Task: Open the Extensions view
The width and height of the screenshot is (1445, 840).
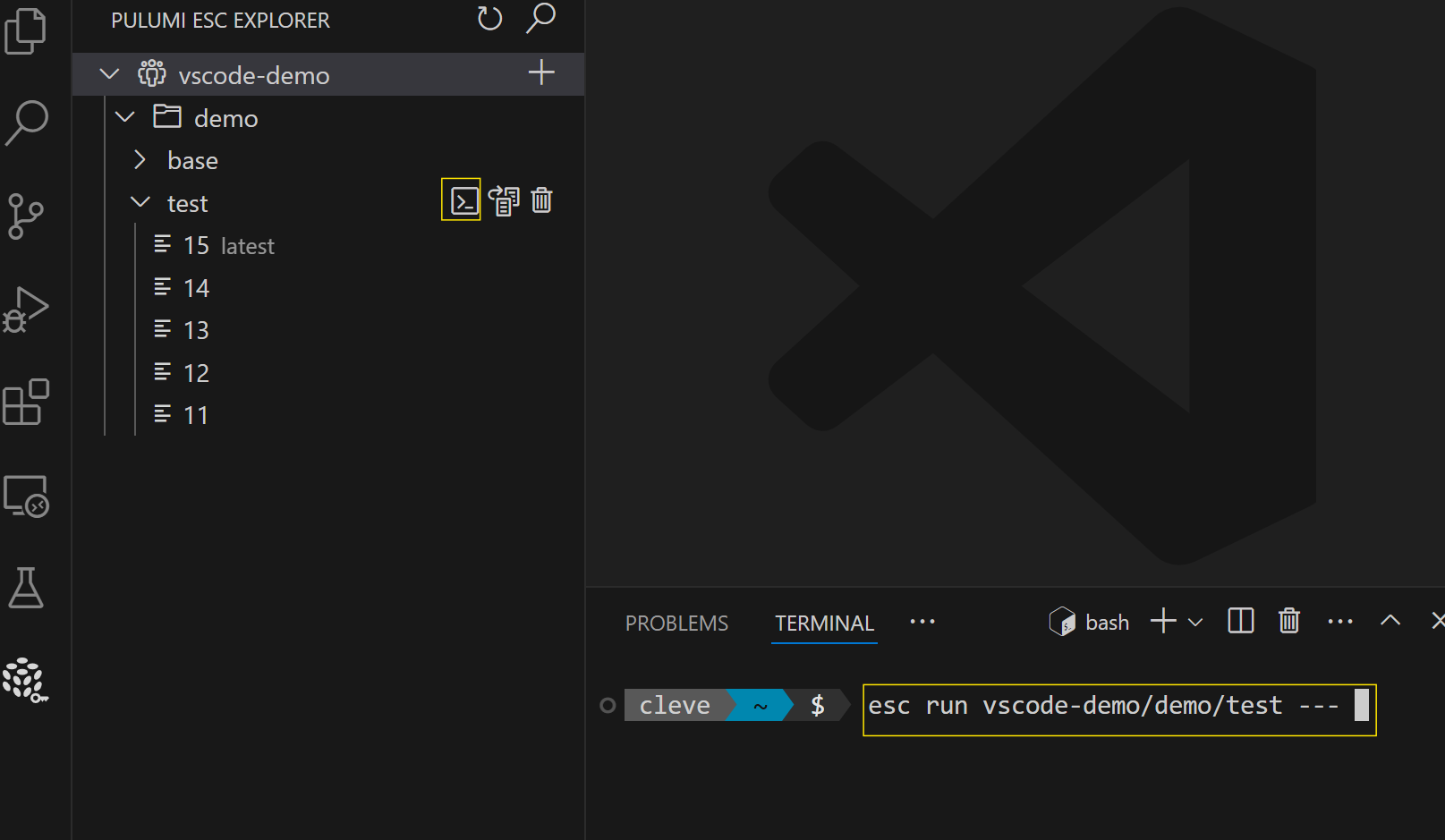Action: [x=26, y=403]
